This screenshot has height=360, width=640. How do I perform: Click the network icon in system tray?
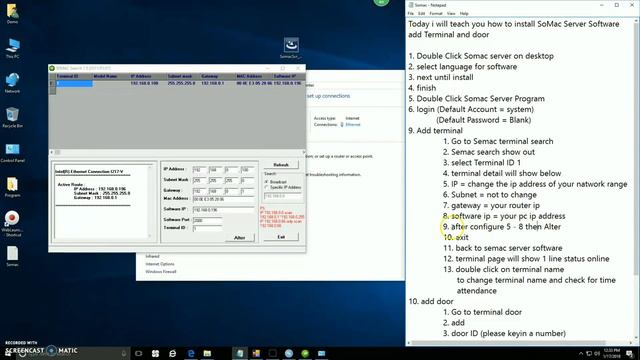[x=589, y=353]
